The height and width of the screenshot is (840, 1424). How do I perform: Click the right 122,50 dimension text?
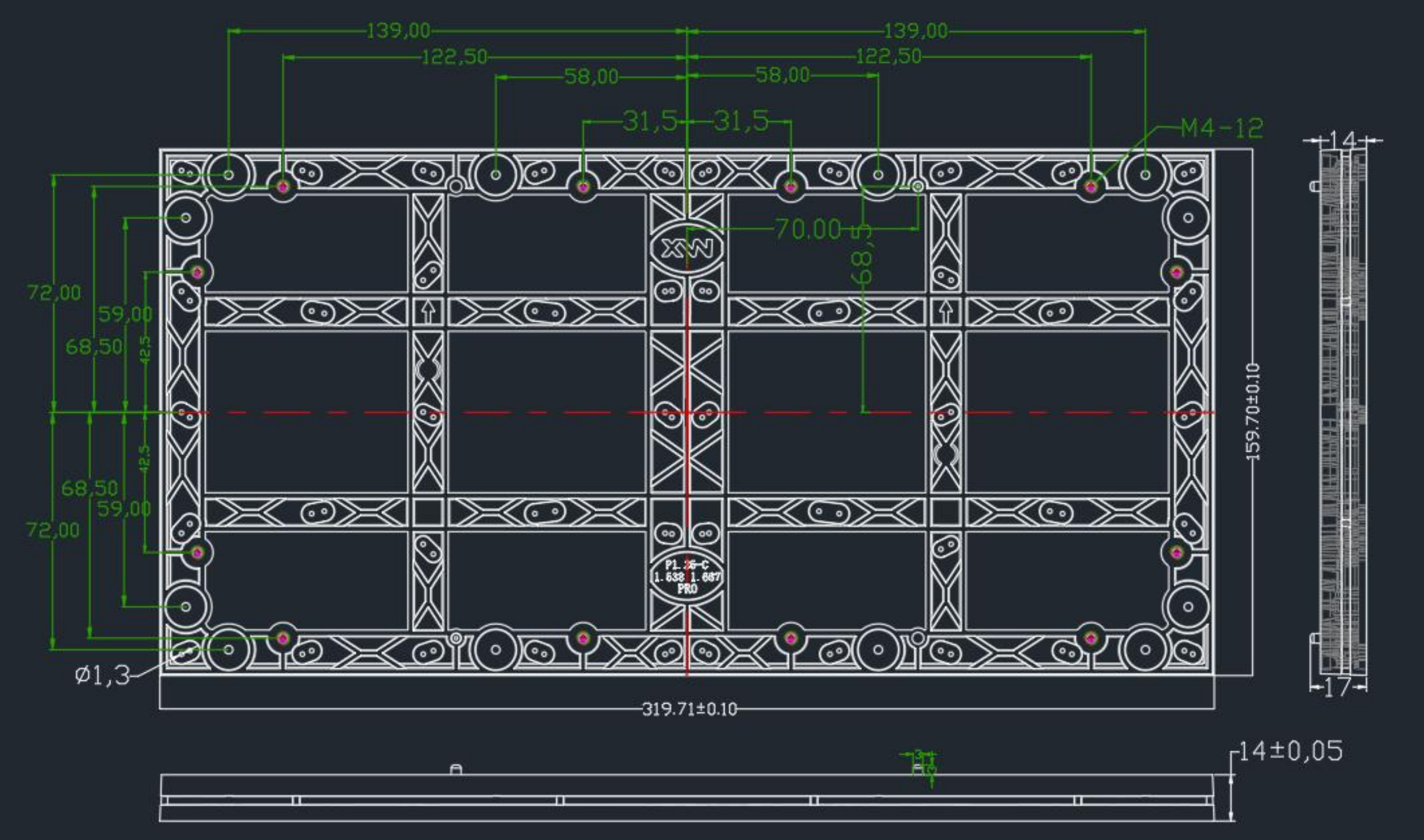[x=889, y=56]
